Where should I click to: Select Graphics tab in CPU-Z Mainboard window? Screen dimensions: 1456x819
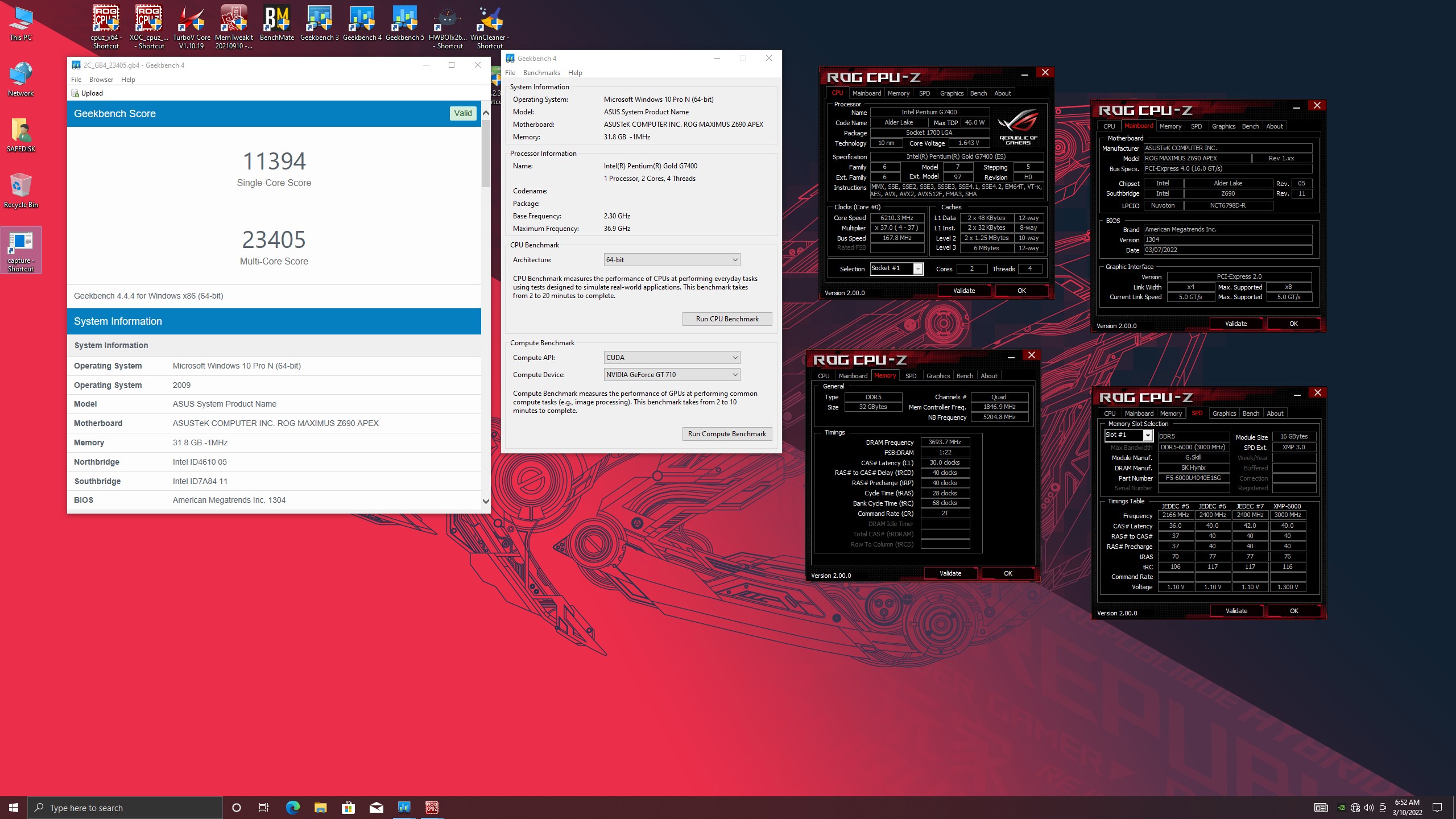tap(1223, 126)
